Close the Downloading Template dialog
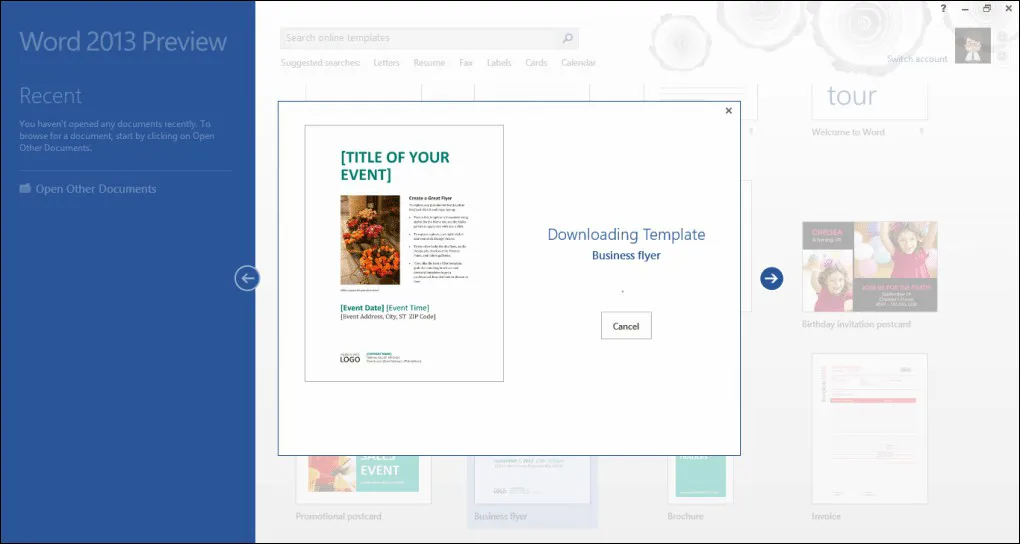 tap(728, 111)
